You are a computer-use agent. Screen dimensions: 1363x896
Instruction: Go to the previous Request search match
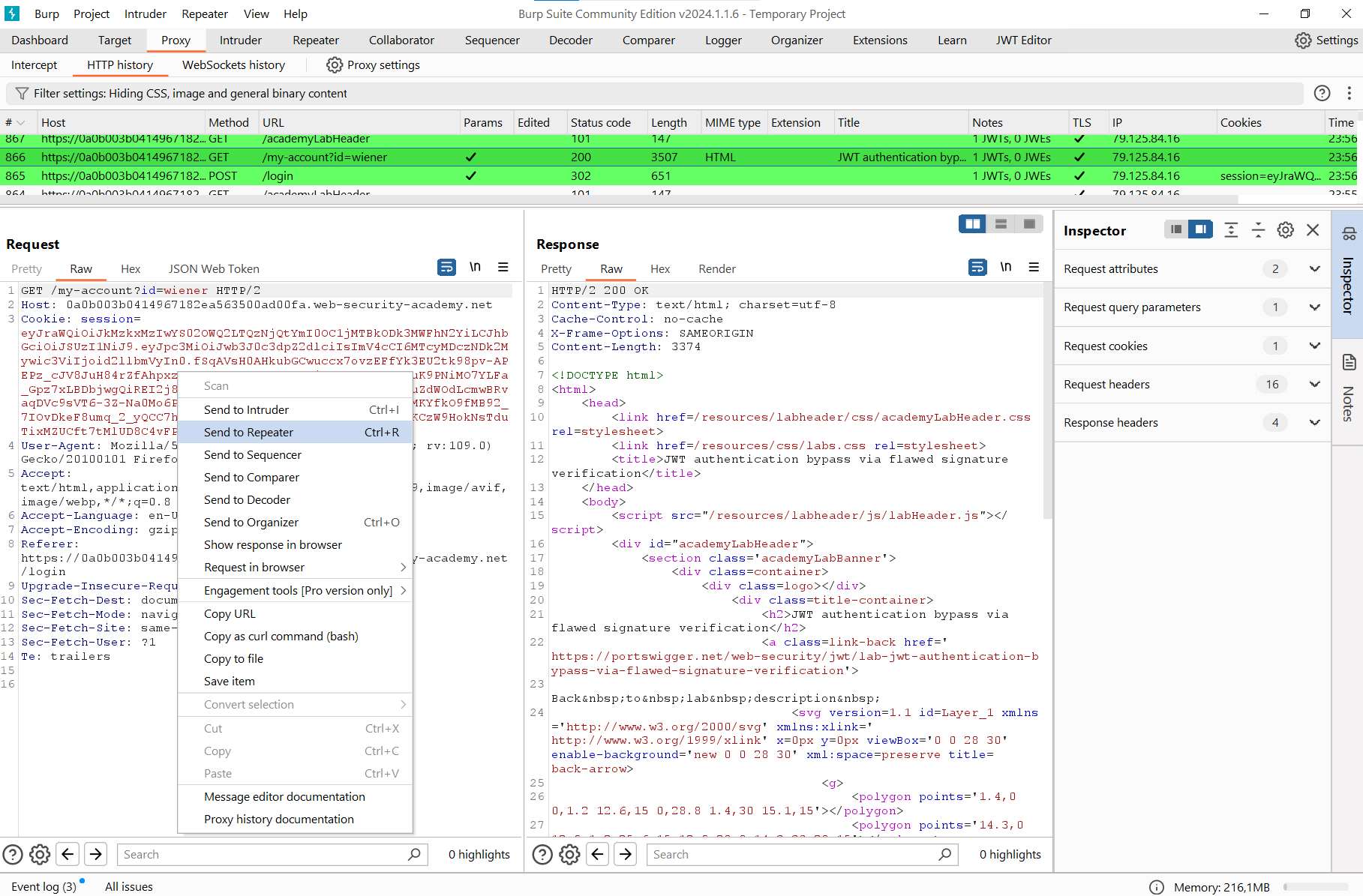(68, 854)
